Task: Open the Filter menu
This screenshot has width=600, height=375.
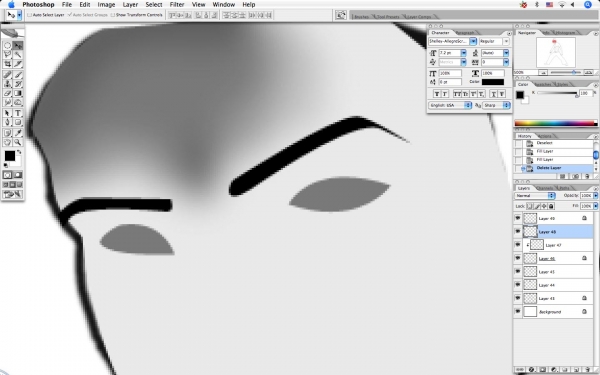Action: click(x=177, y=5)
